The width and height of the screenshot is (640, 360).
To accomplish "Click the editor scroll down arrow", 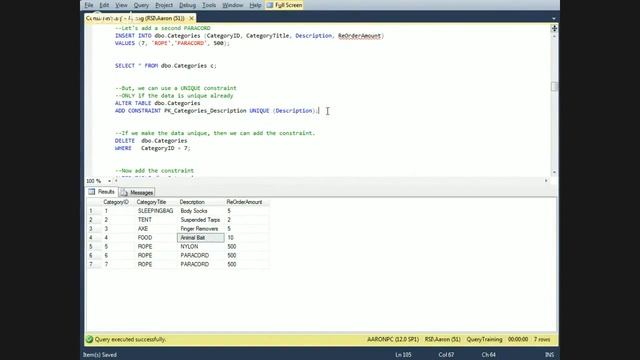I will (x=554, y=172).
